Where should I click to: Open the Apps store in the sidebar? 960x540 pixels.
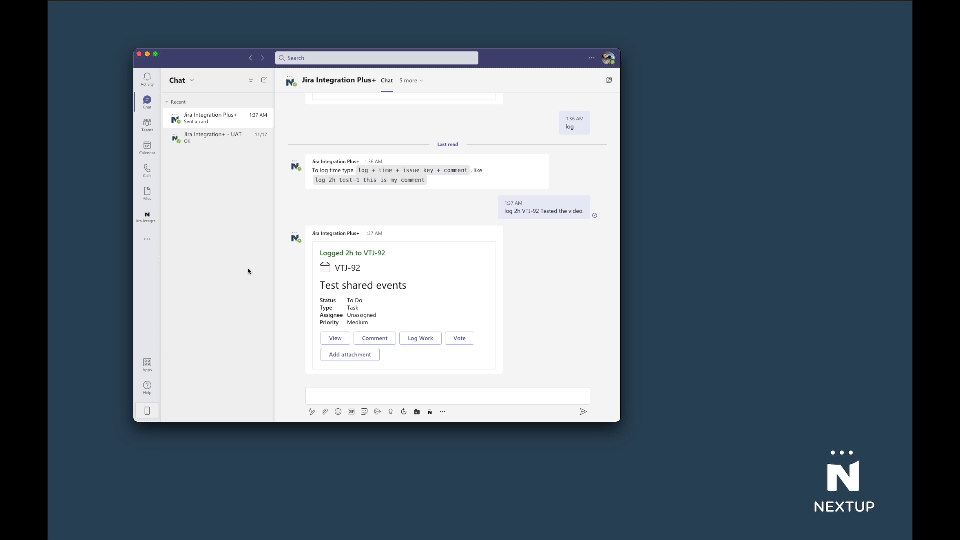pyautogui.click(x=147, y=364)
